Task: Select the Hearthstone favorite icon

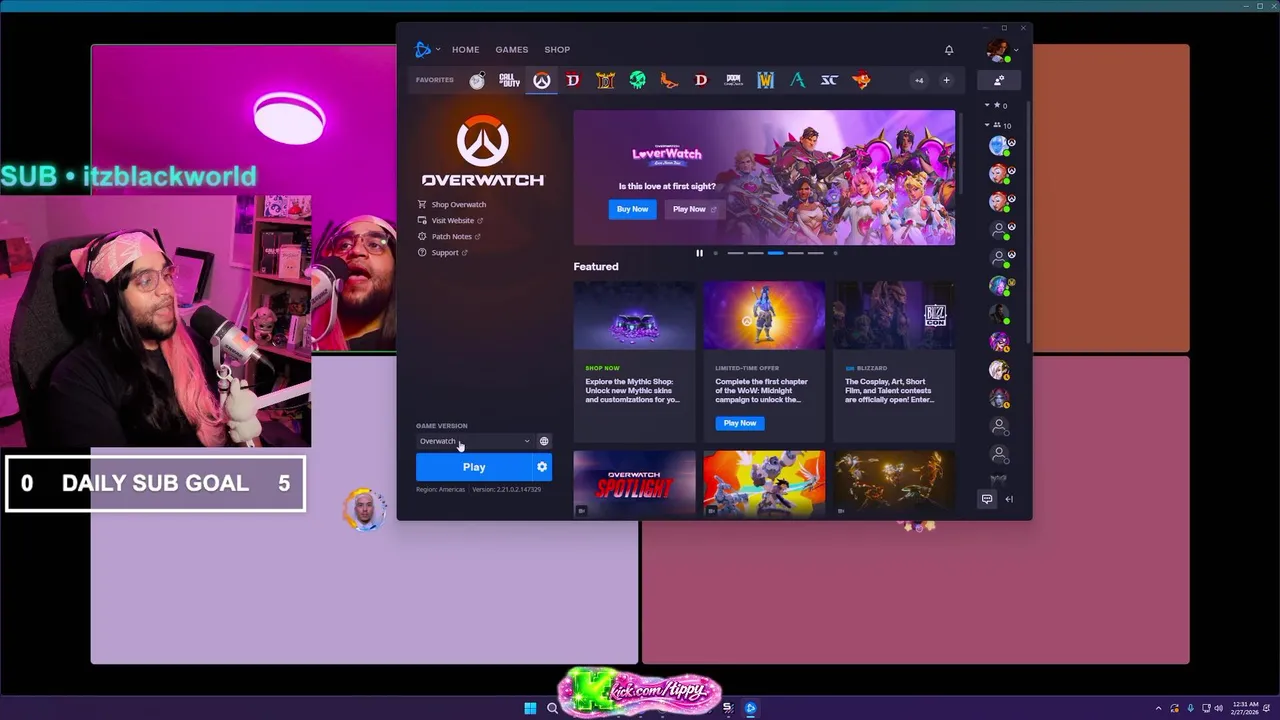Action: (x=477, y=80)
